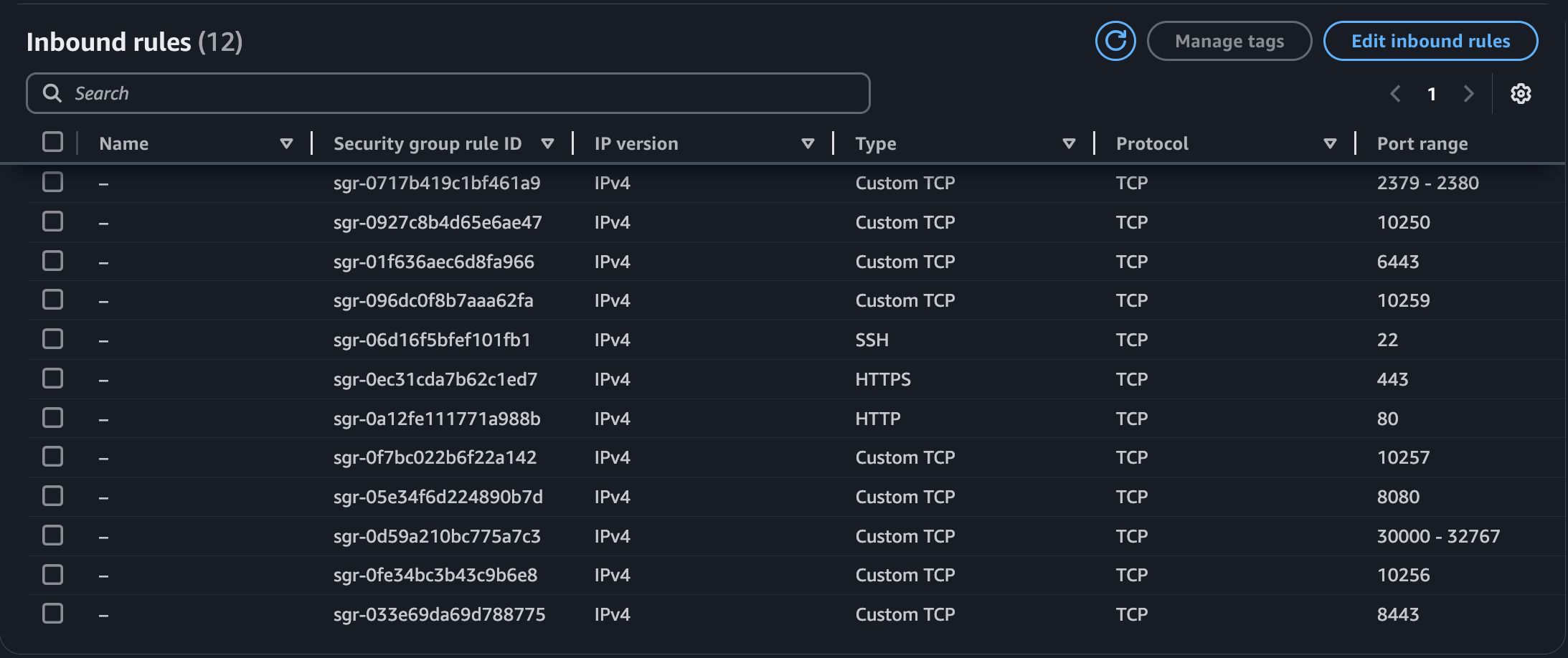Viewport: 1568px width, 658px height.
Task: Click Edit inbound rules button
Action: click(x=1430, y=41)
